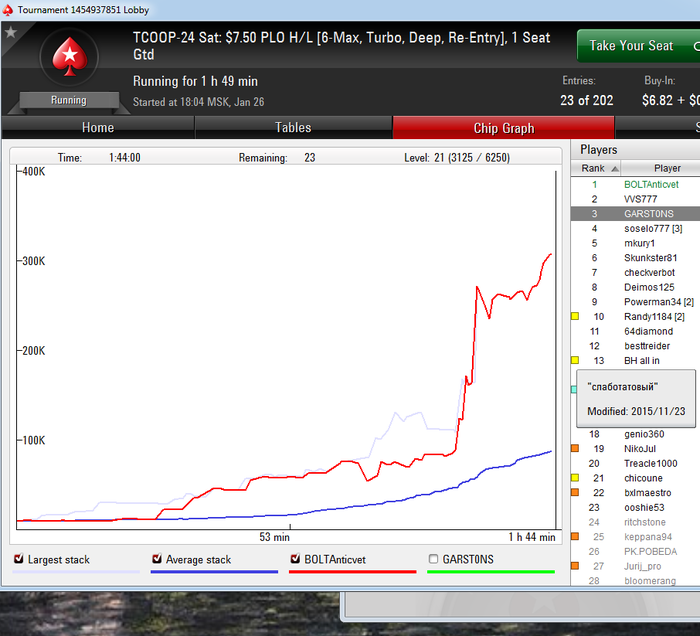Uncheck the BOLTAnticvet graph checkbox
This screenshot has width=700, height=636.
click(x=295, y=559)
